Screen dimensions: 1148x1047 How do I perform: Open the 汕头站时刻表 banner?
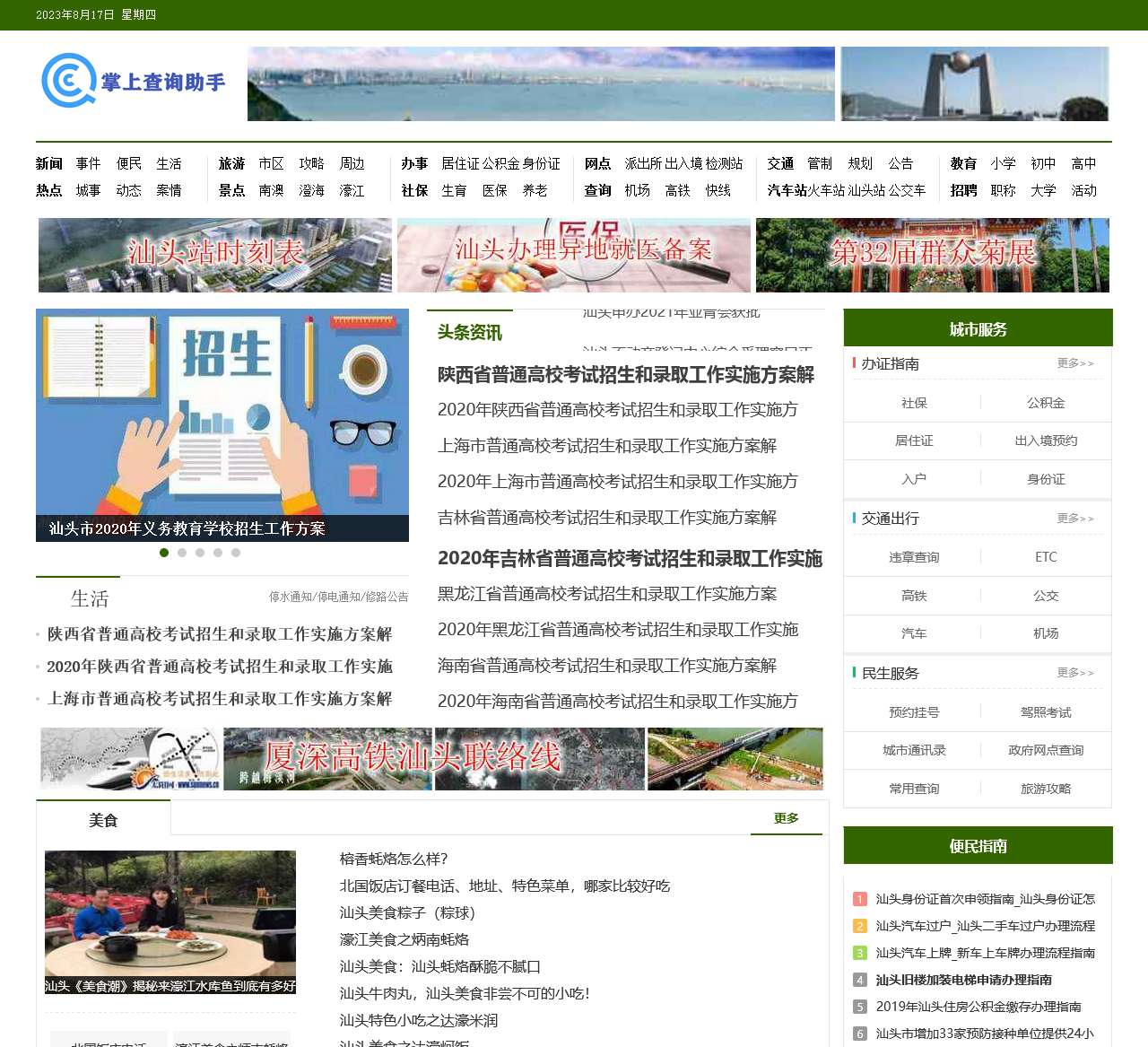click(x=215, y=255)
